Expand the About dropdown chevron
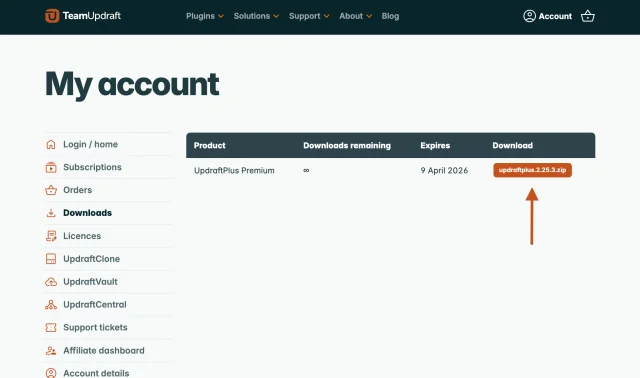The image size is (640, 378). [369, 16]
